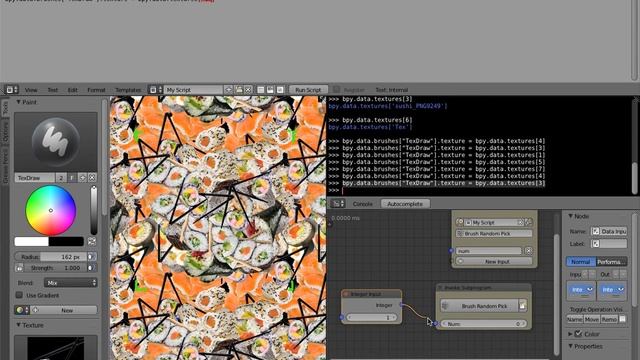Choose Brush Random Pick subprogram button
The image size is (640, 360).
[480, 306]
